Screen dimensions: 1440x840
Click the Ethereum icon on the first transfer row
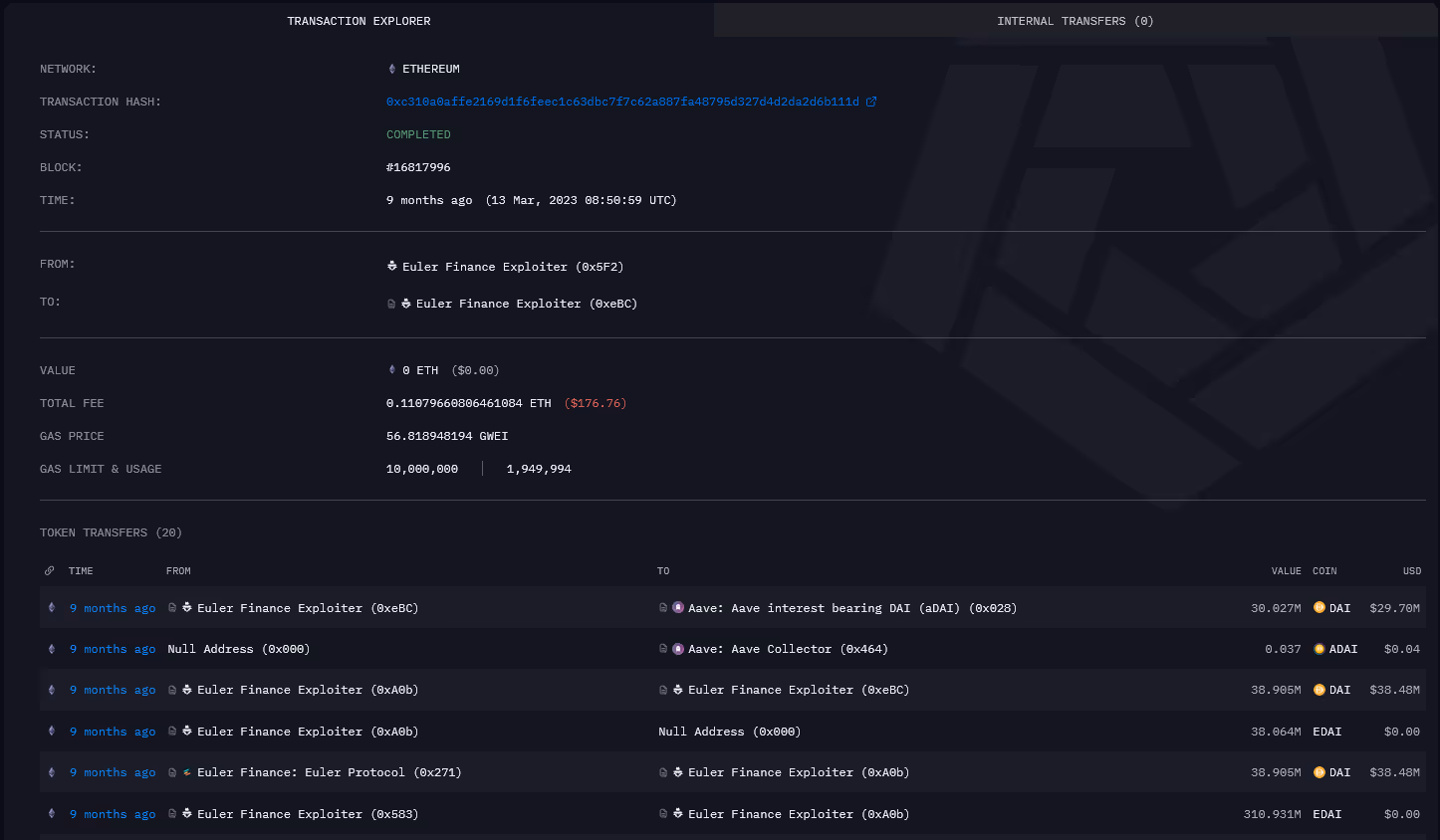click(51, 607)
